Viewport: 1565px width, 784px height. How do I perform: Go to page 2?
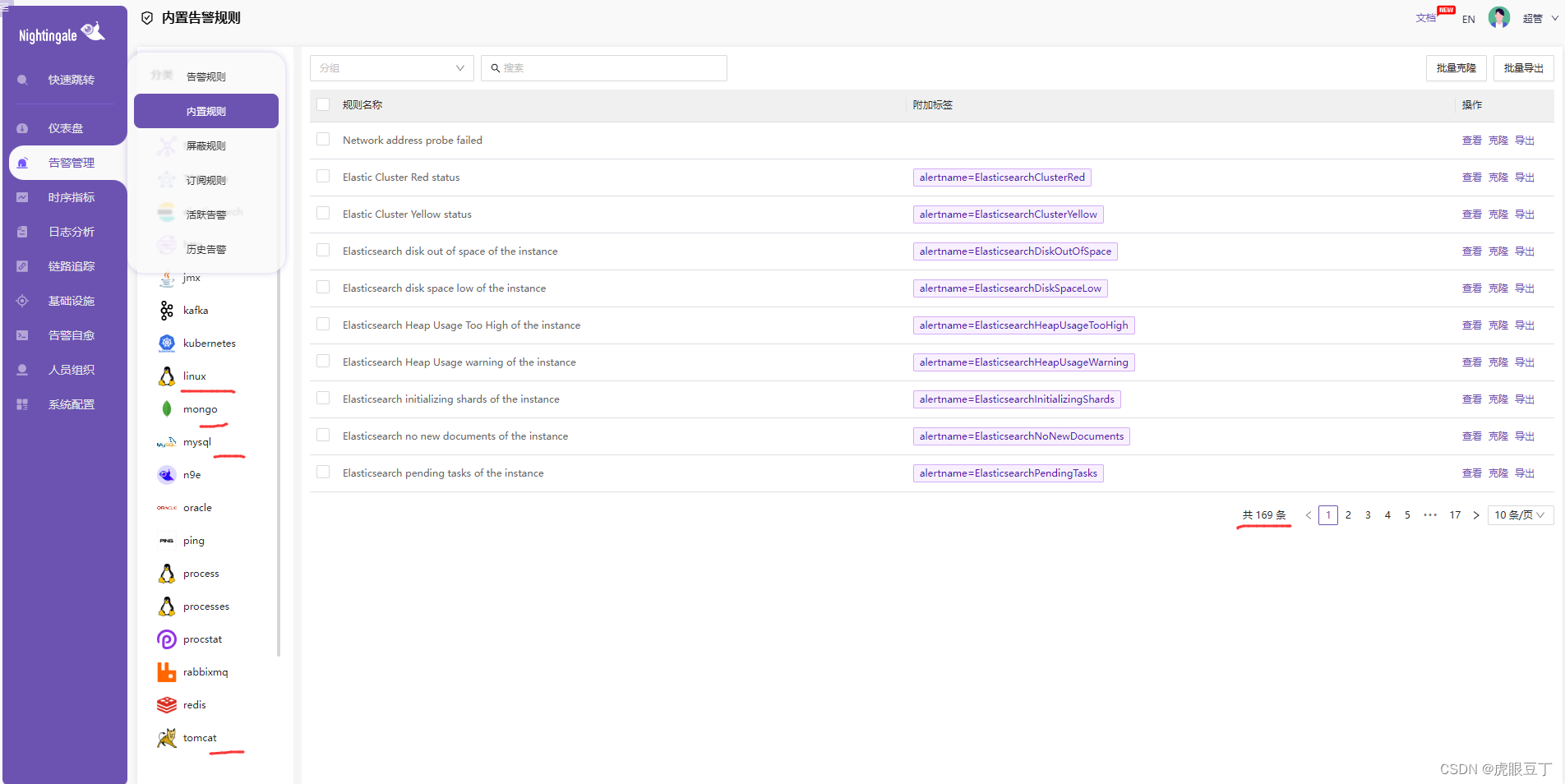click(1348, 515)
